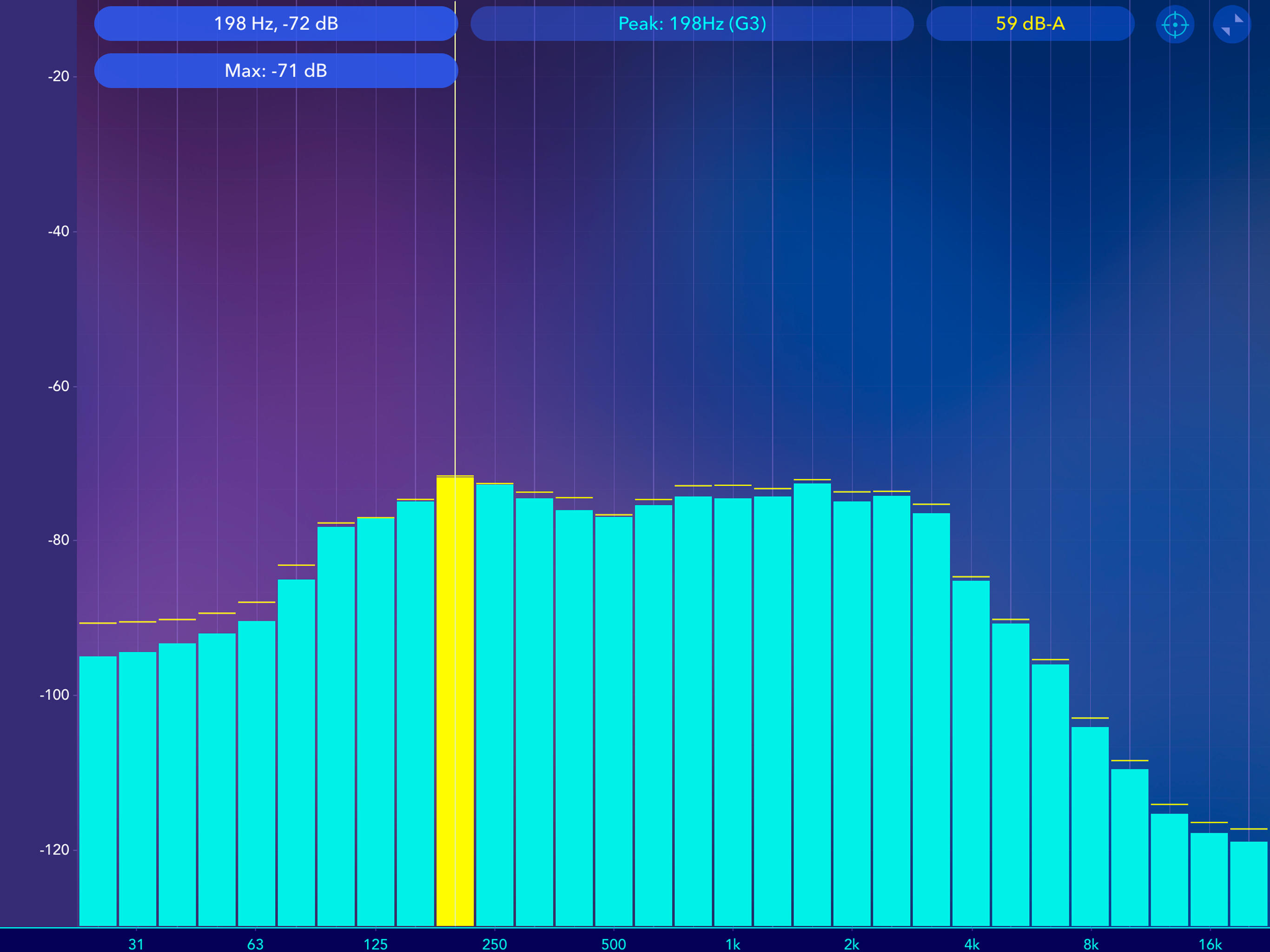Select the spectrum bar above 4k label

[971, 752]
